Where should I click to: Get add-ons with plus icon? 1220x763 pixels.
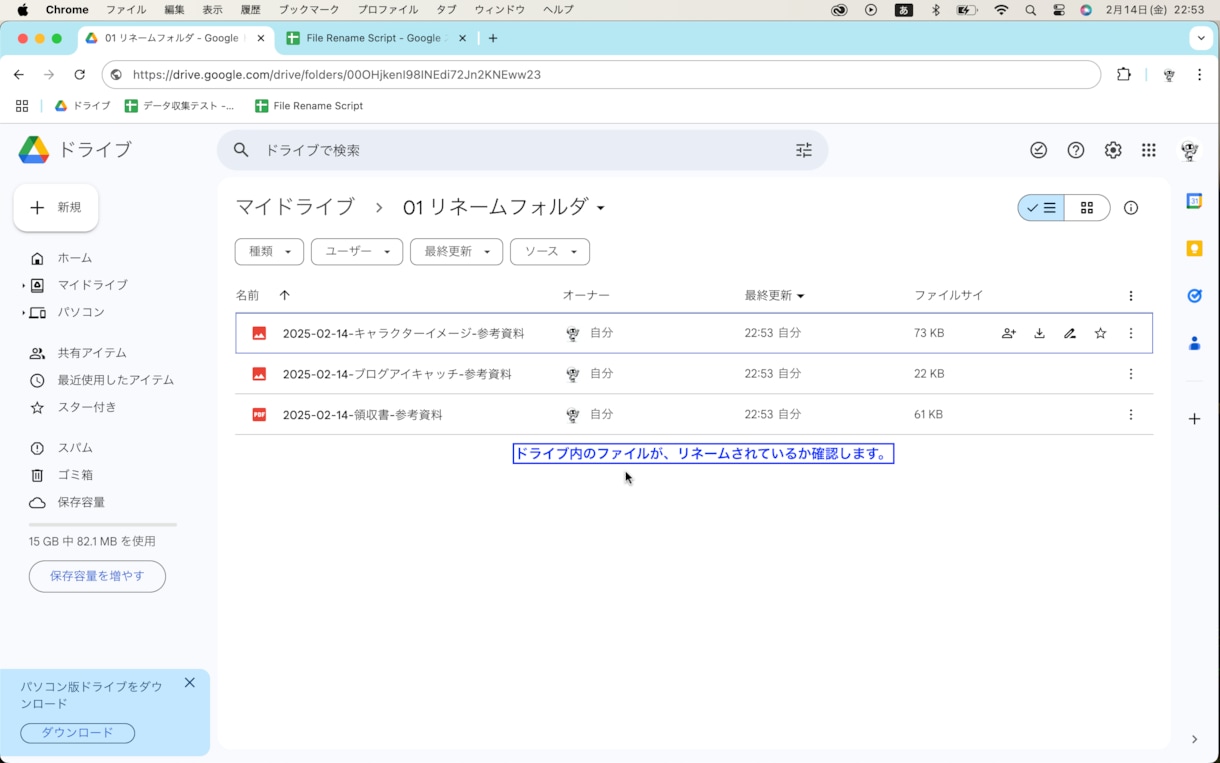coord(1194,419)
